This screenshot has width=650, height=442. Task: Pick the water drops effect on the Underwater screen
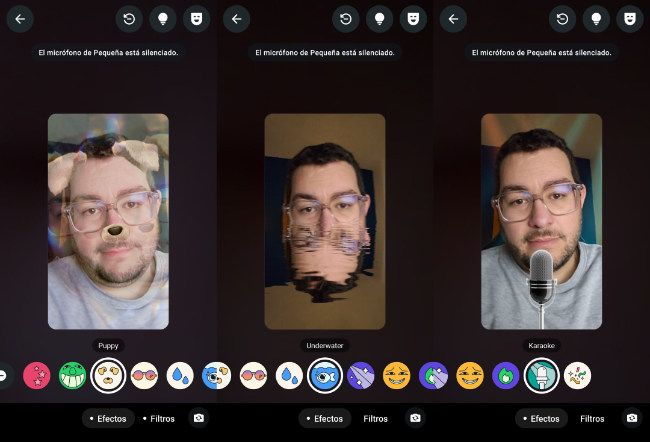(x=289, y=376)
